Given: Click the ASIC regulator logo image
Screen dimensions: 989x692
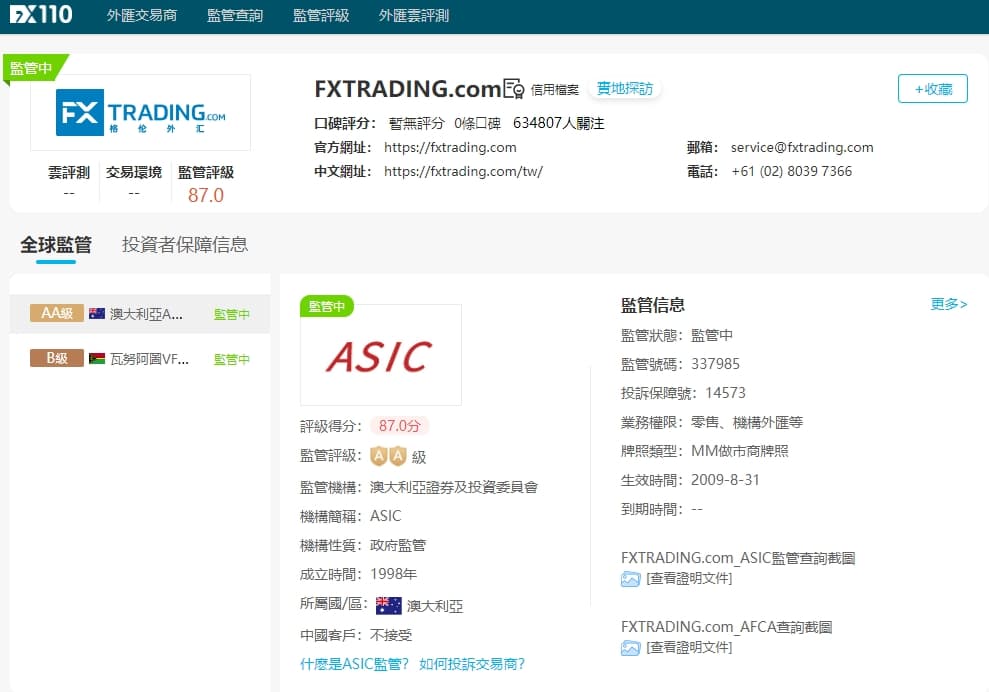Looking at the screenshot, I should pos(380,354).
